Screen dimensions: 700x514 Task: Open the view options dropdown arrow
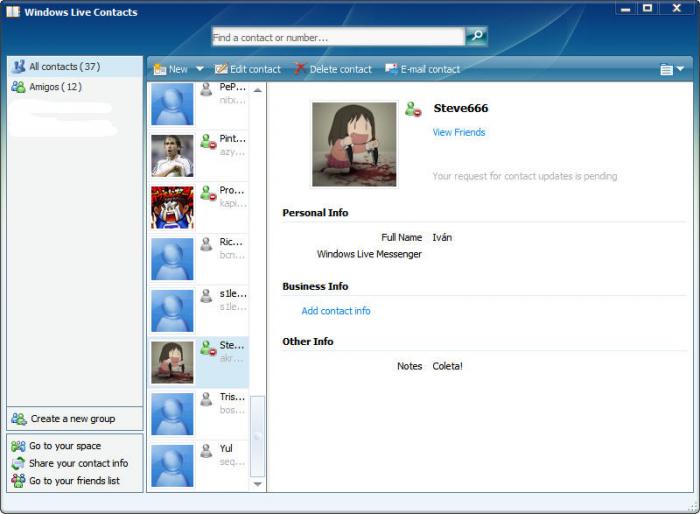(x=680, y=69)
